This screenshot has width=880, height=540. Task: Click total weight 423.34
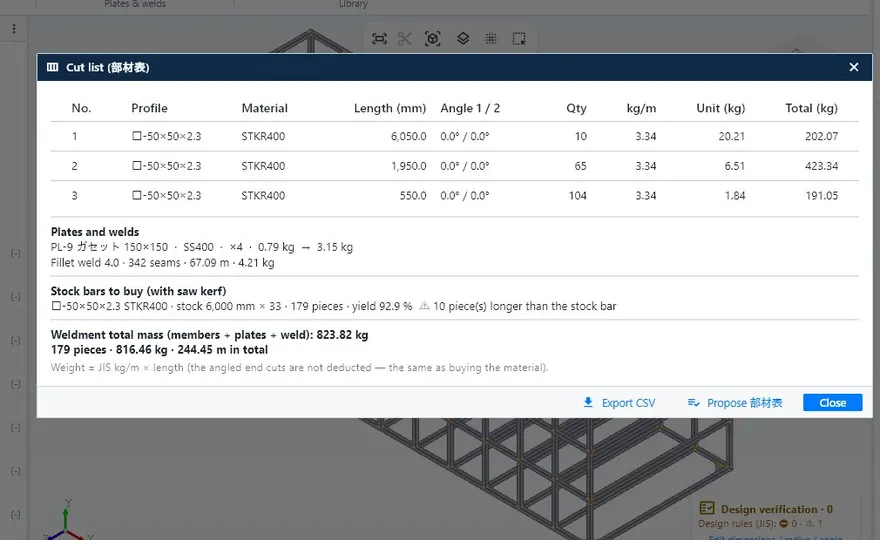click(821, 166)
